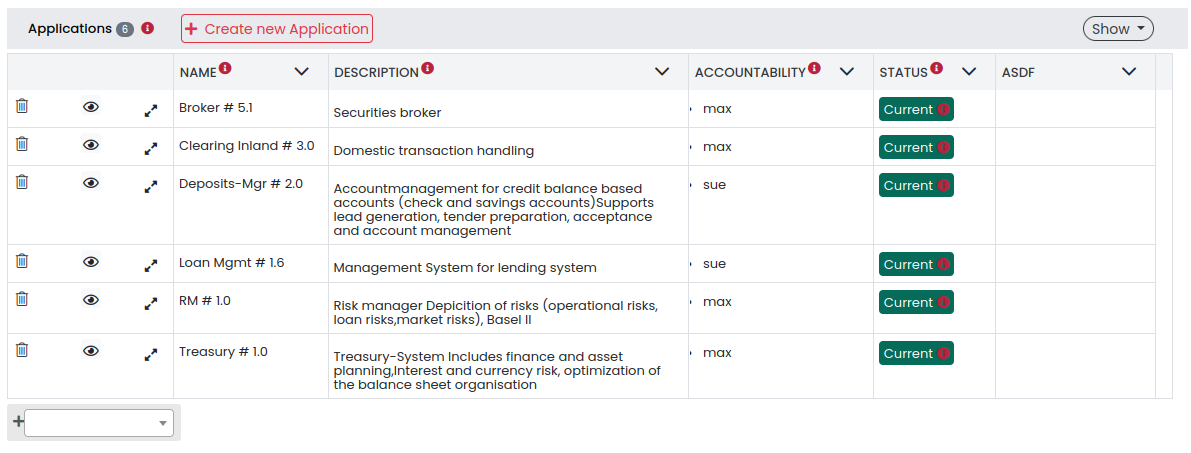Click info icon beside NAME column header
Image resolution: width=1191 pixels, height=453 pixels.
pos(225,68)
